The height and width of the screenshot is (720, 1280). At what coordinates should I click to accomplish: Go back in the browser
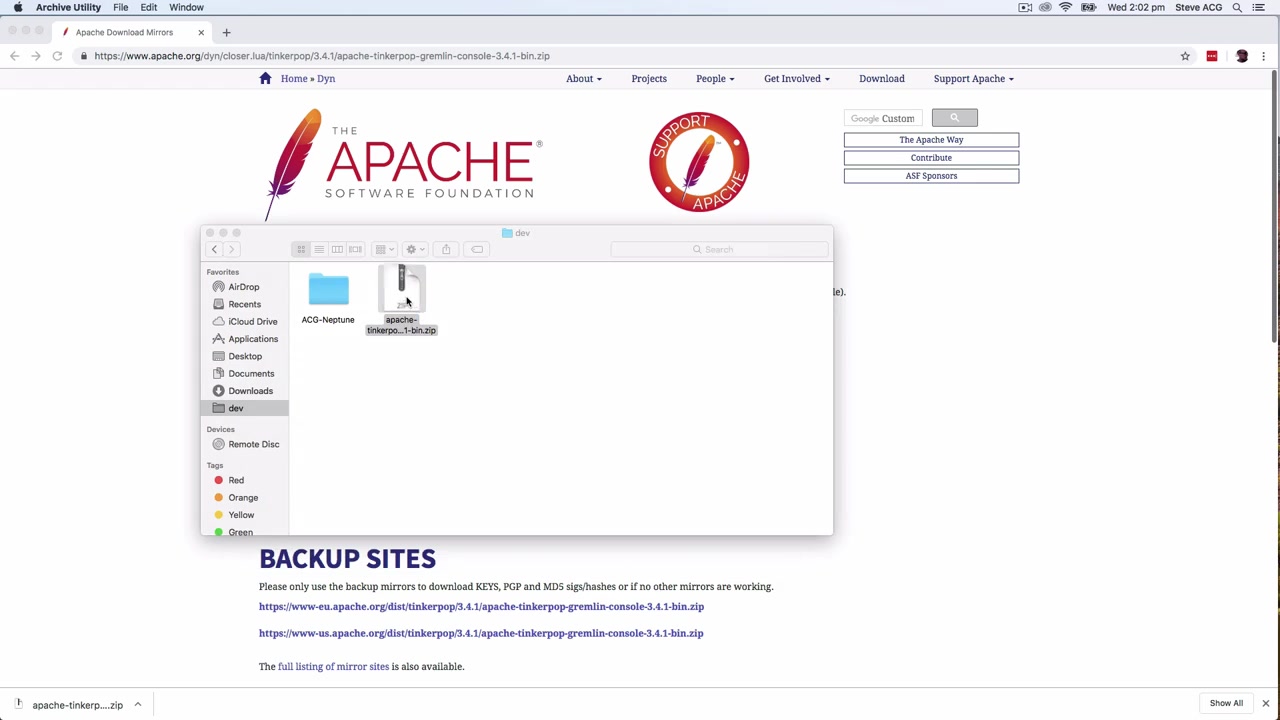click(14, 56)
